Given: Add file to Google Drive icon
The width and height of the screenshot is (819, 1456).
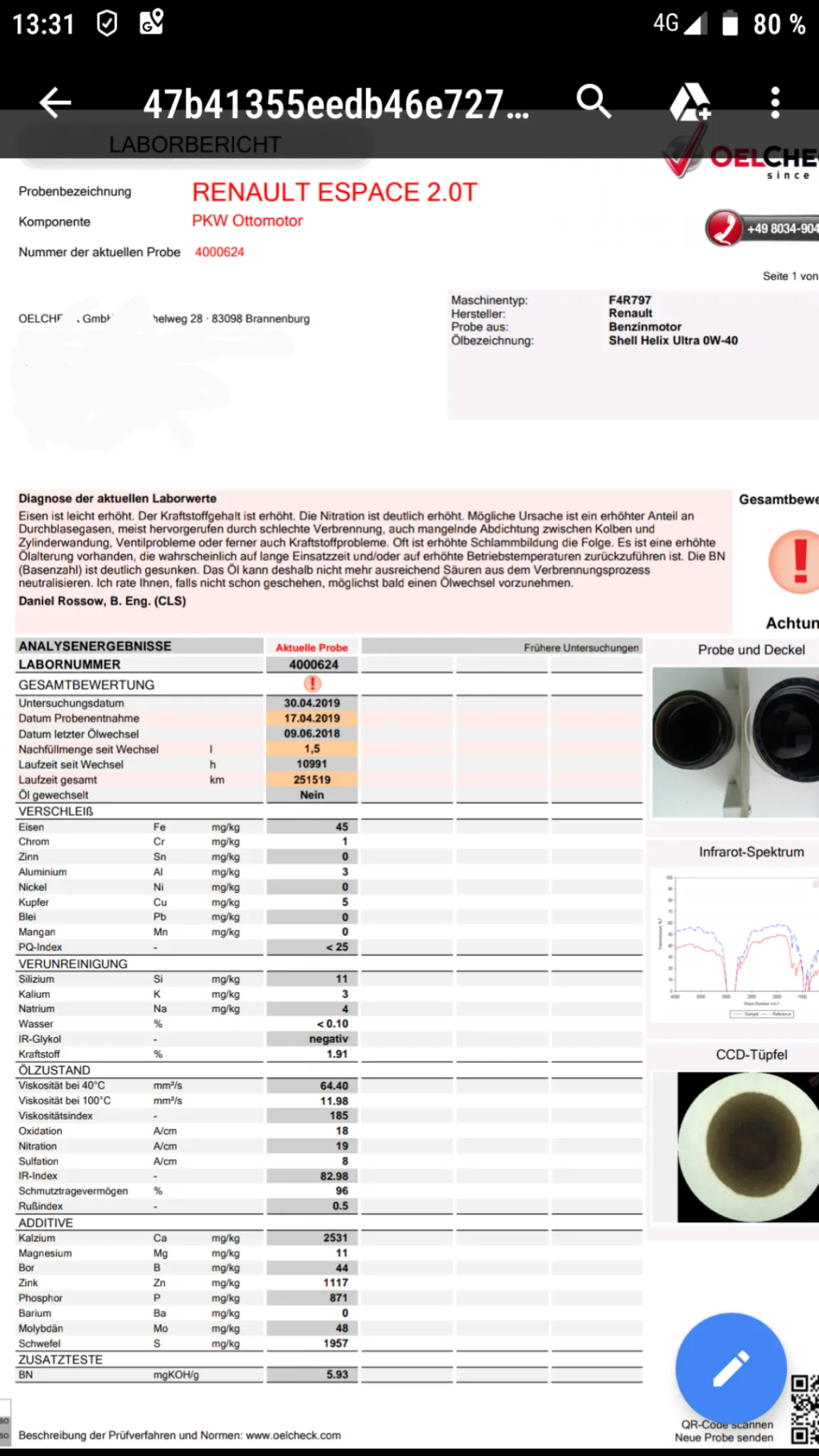Looking at the screenshot, I should [x=690, y=102].
